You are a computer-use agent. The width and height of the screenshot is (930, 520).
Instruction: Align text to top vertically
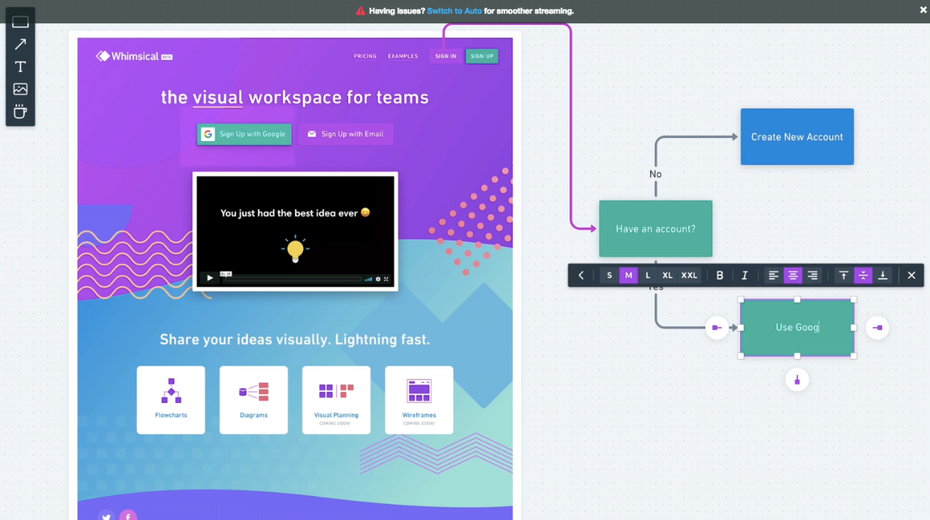pyautogui.click(x=843, y=275)
